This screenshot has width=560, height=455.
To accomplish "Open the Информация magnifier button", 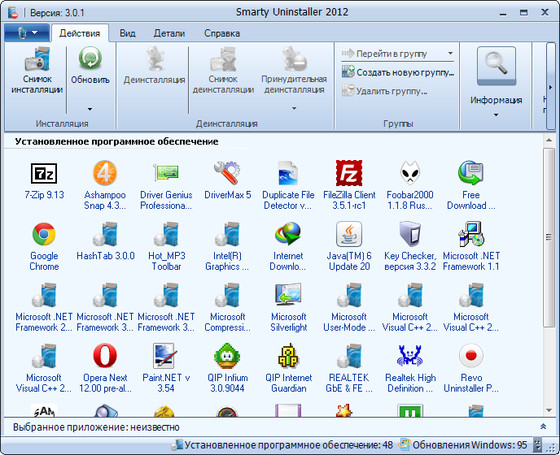I will pyautogui.click(x=496, y=66).
